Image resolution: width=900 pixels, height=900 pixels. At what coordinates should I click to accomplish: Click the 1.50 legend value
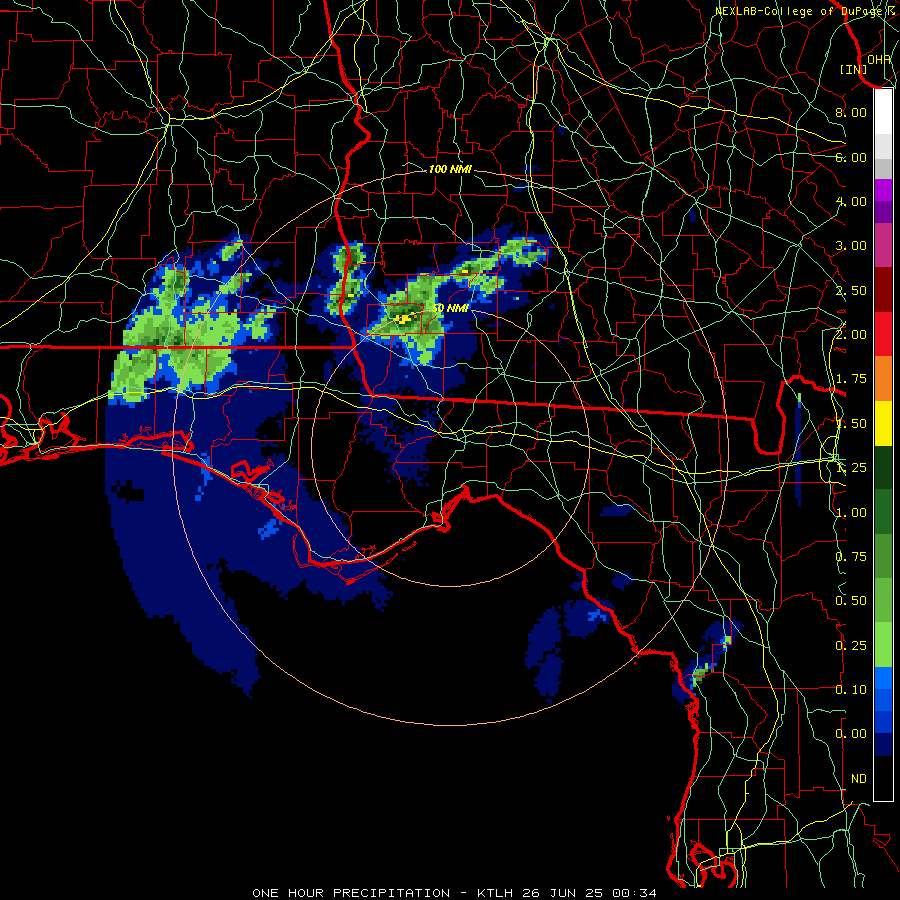[x=851, y=424]
